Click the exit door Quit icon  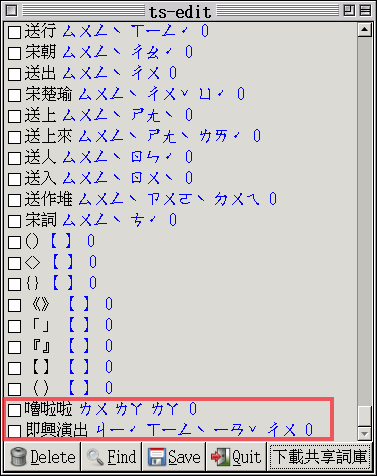coord(220,457)
